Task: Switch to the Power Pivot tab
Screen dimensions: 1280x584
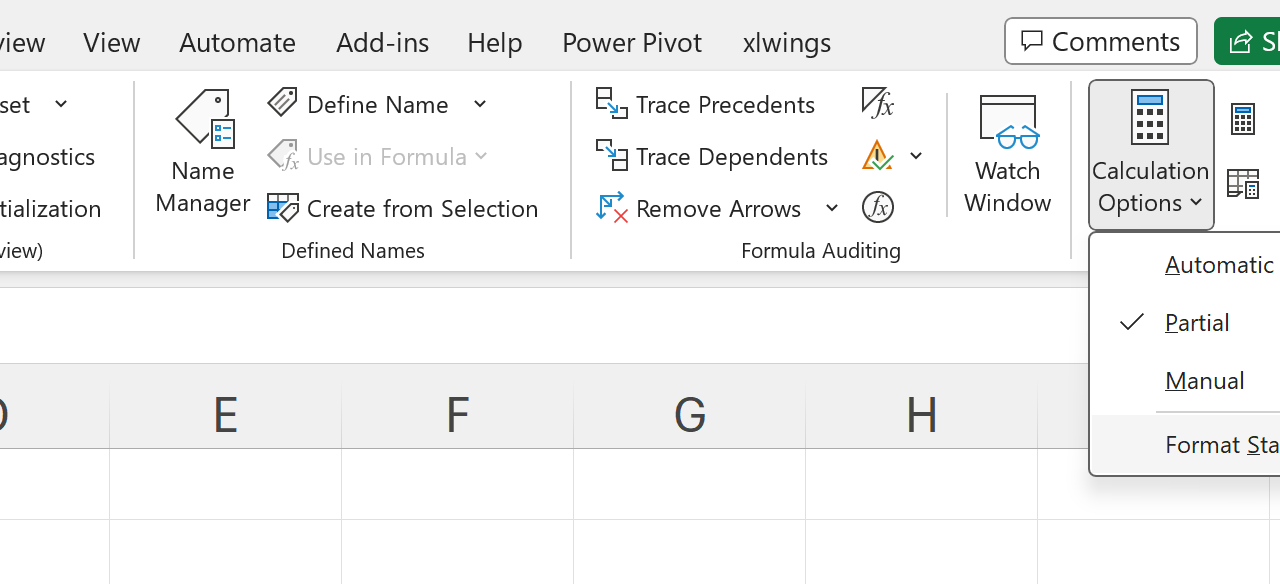Action: (632, 42)
